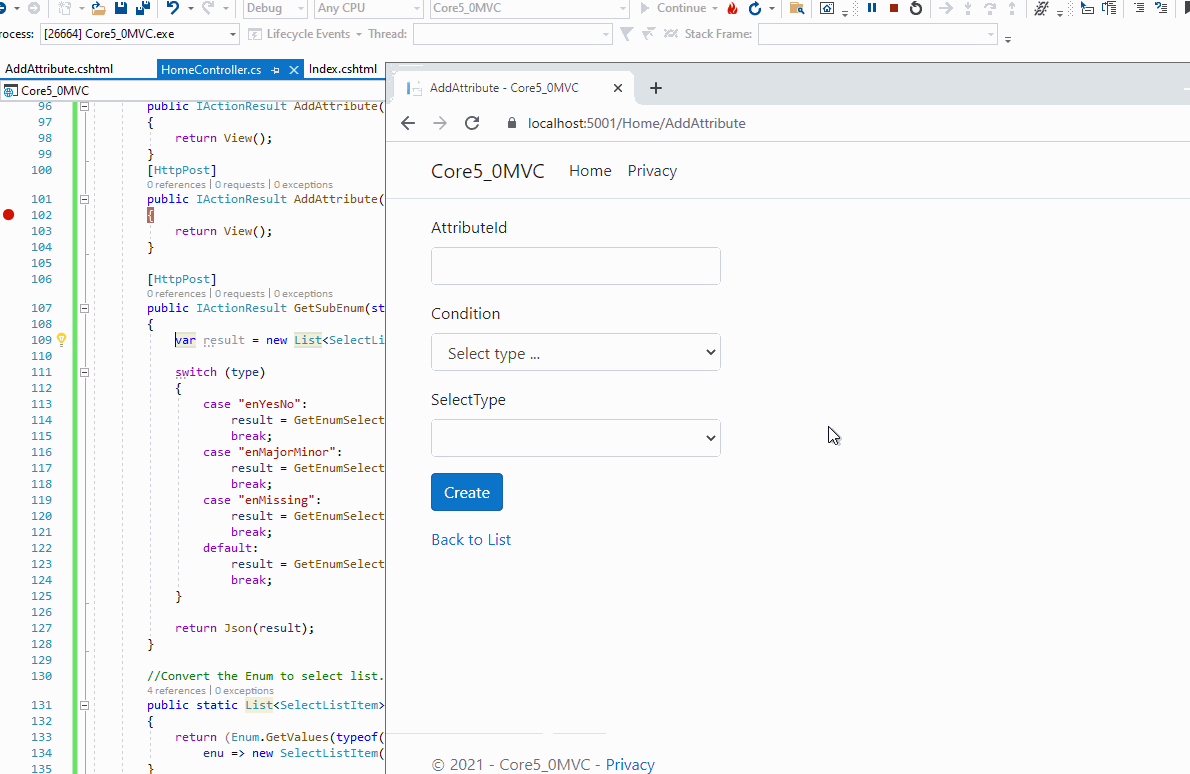Click the disabled navigate forward icon
This screenshot has height=774, width=1190.
tap(33, 8)
